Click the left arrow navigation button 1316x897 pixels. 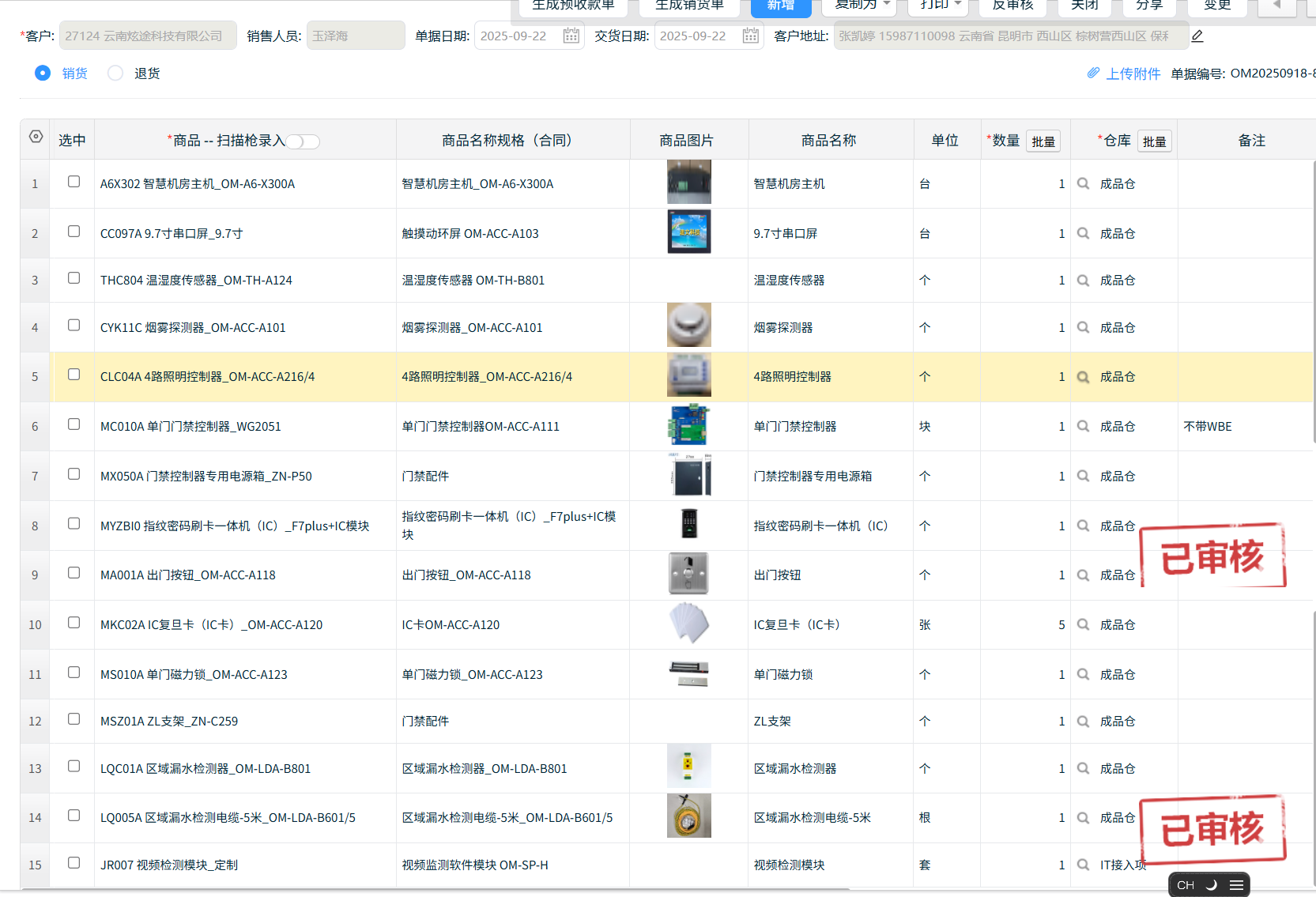coord(1276,6)
